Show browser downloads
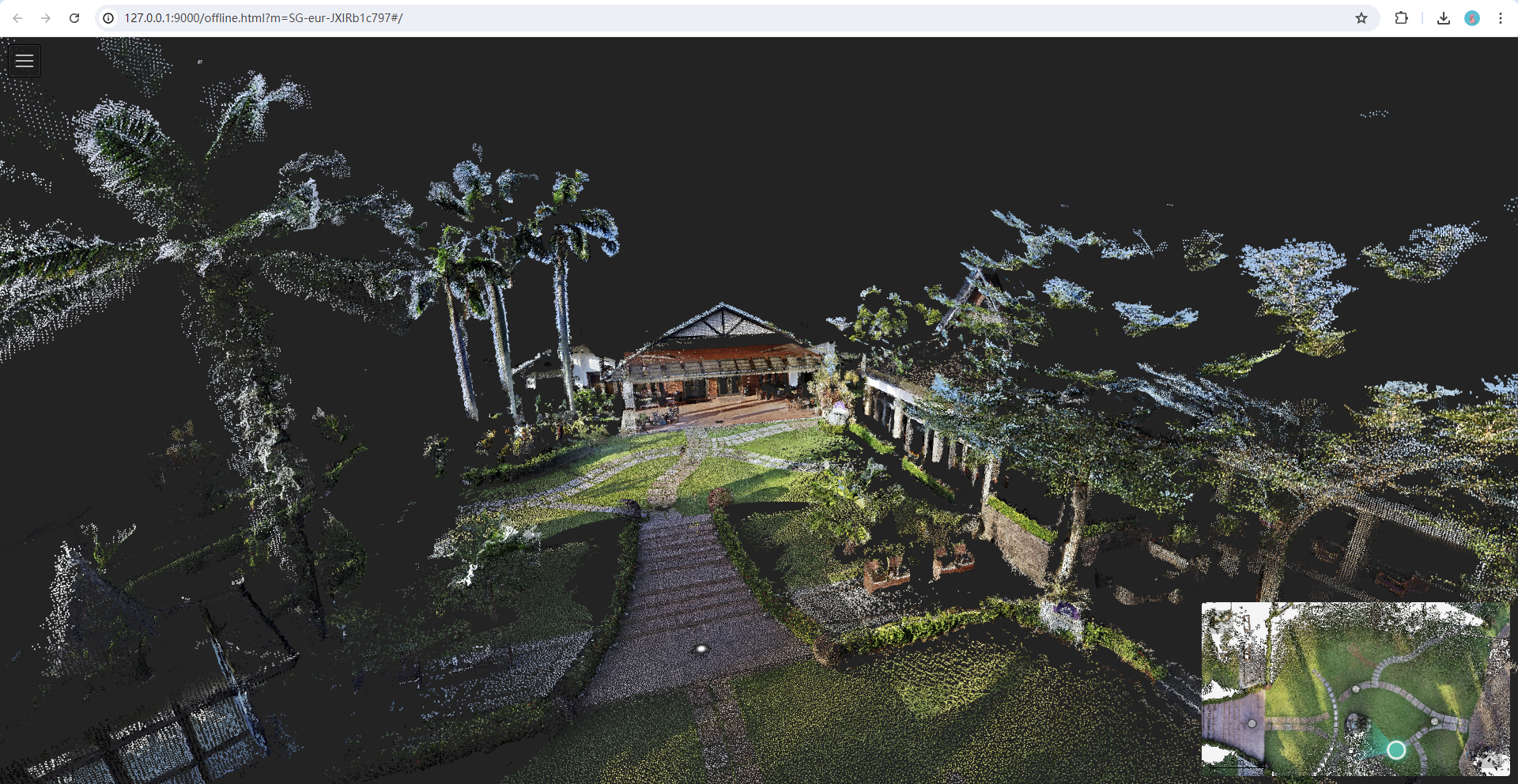 (x=1443, y=18)
